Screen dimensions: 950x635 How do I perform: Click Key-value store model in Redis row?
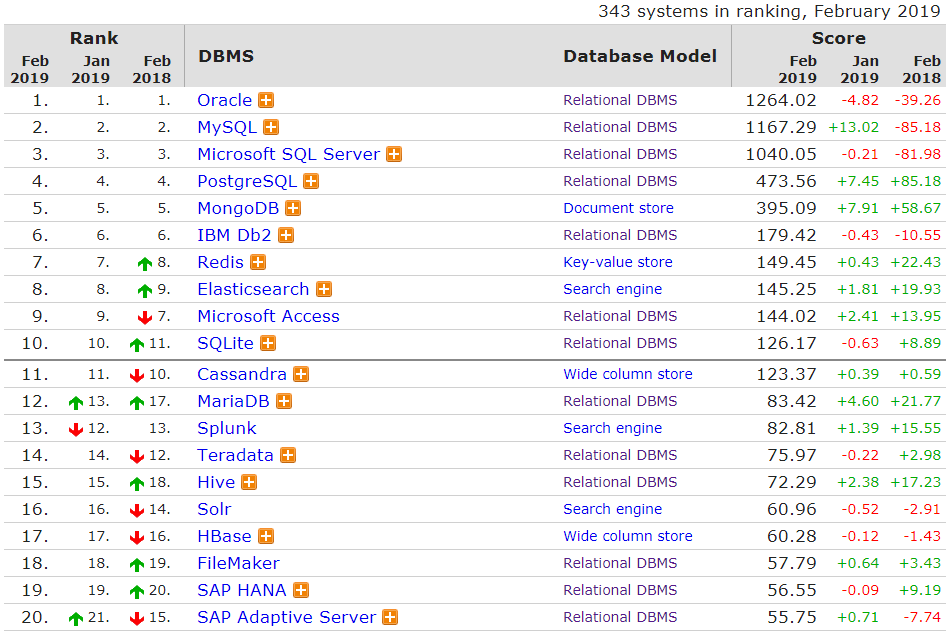click(618, 262)
